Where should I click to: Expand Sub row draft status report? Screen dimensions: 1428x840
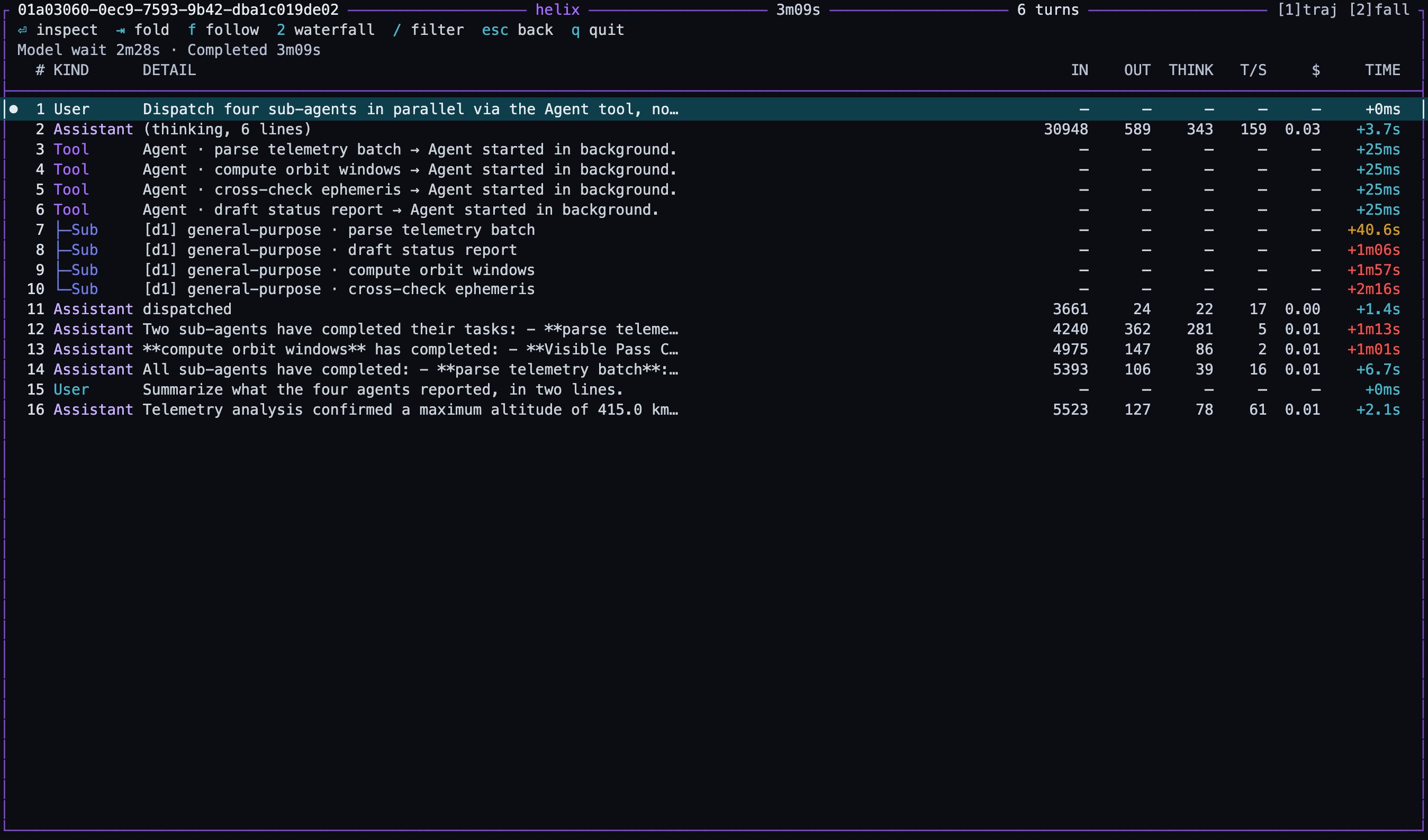pos(714,250)
